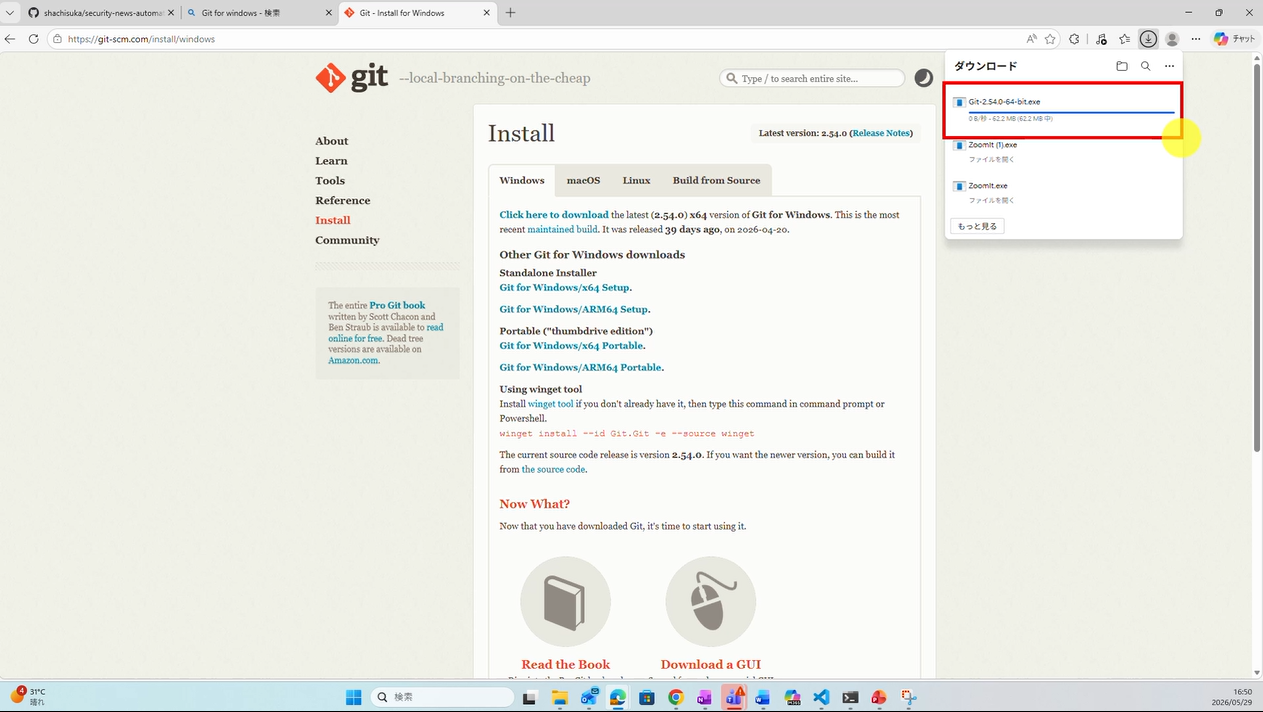Switch to shachisuka/security-news GitHub tab
The image size is (1263, 712).
coord(95,13)
